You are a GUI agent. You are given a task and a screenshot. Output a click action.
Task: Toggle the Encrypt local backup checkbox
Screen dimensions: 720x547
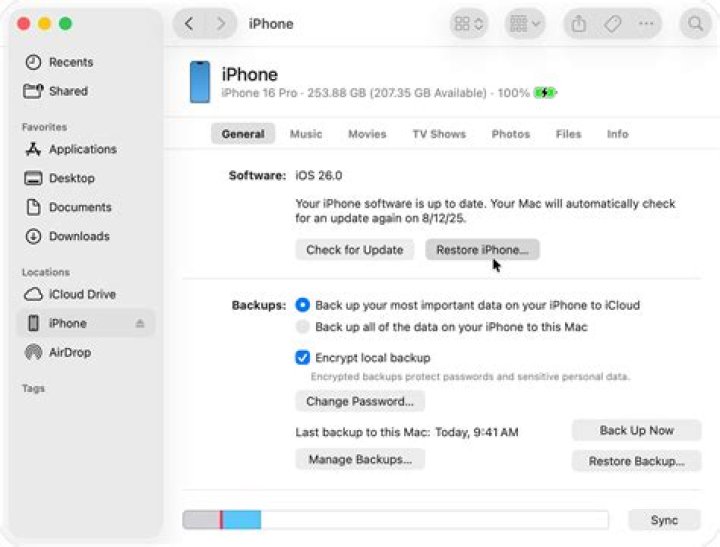point(303,357)
